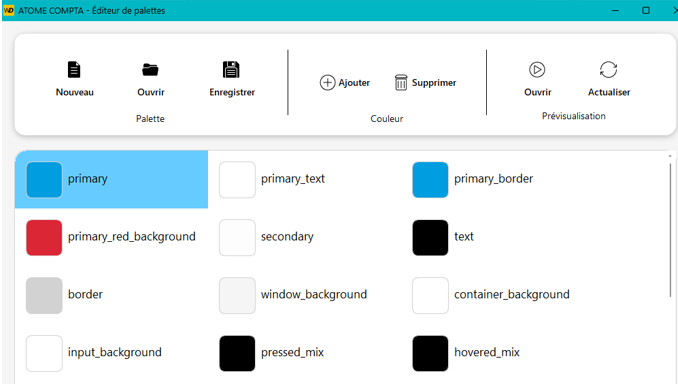Select the input_background color name
Image resolution: width=678 pixels, height=384 pixels.
pos(115,353)
